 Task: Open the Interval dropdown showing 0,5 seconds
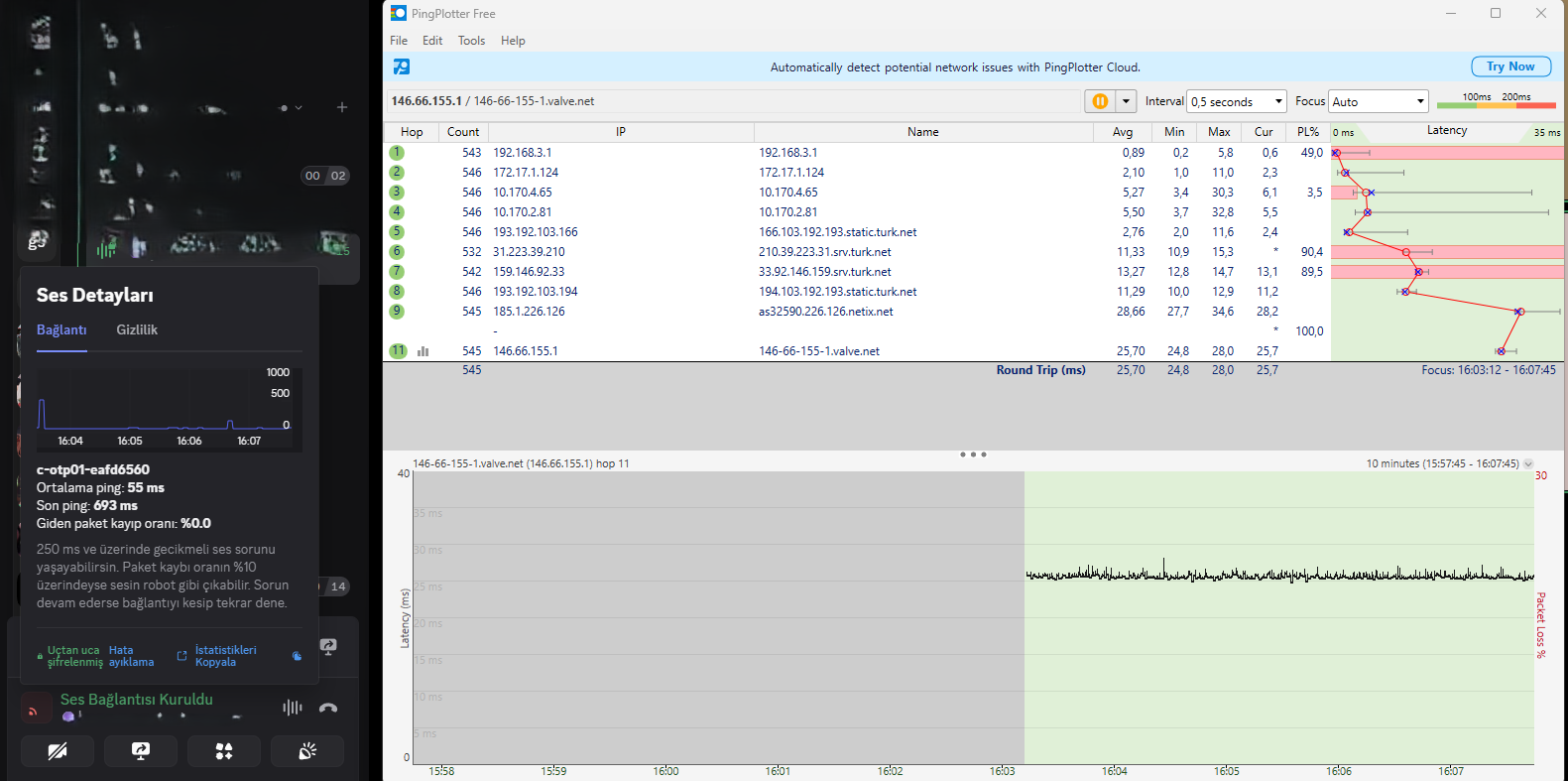pyautogui.click(x=1237, y=101)
